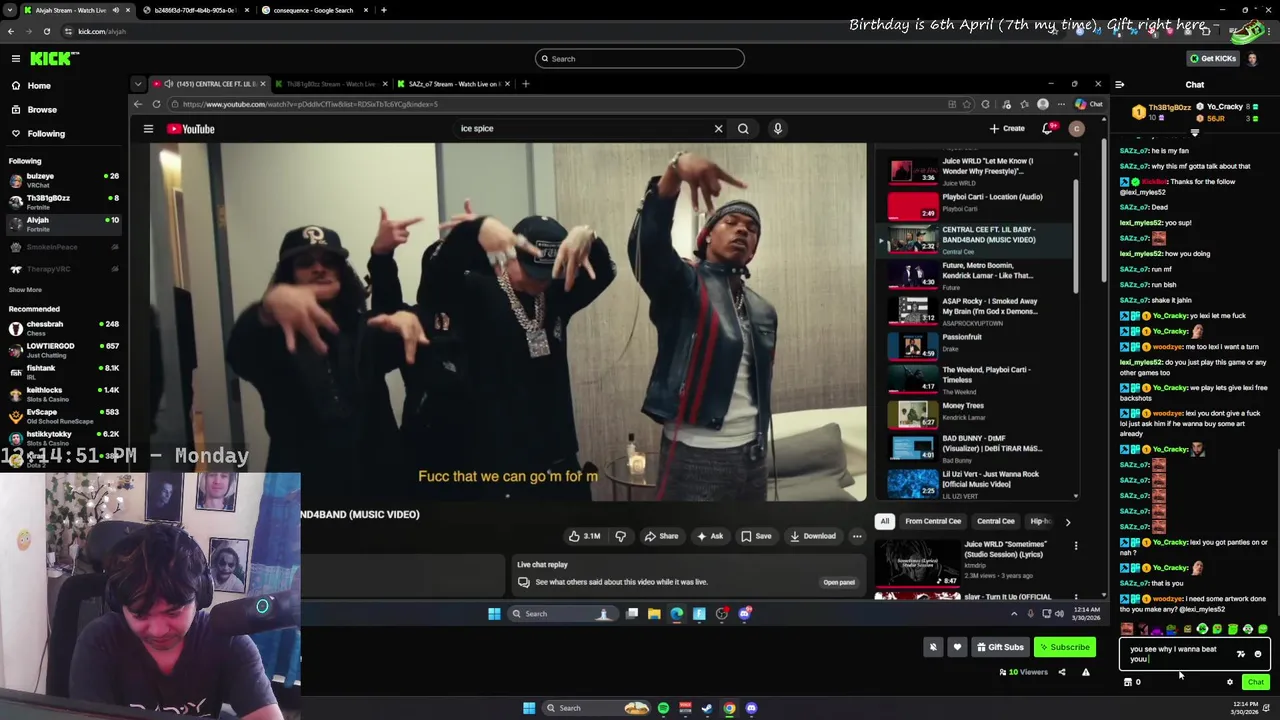Open the Copilot Chat button in Edge
Screen dimensions: 1280x720
click(1090, 104)
